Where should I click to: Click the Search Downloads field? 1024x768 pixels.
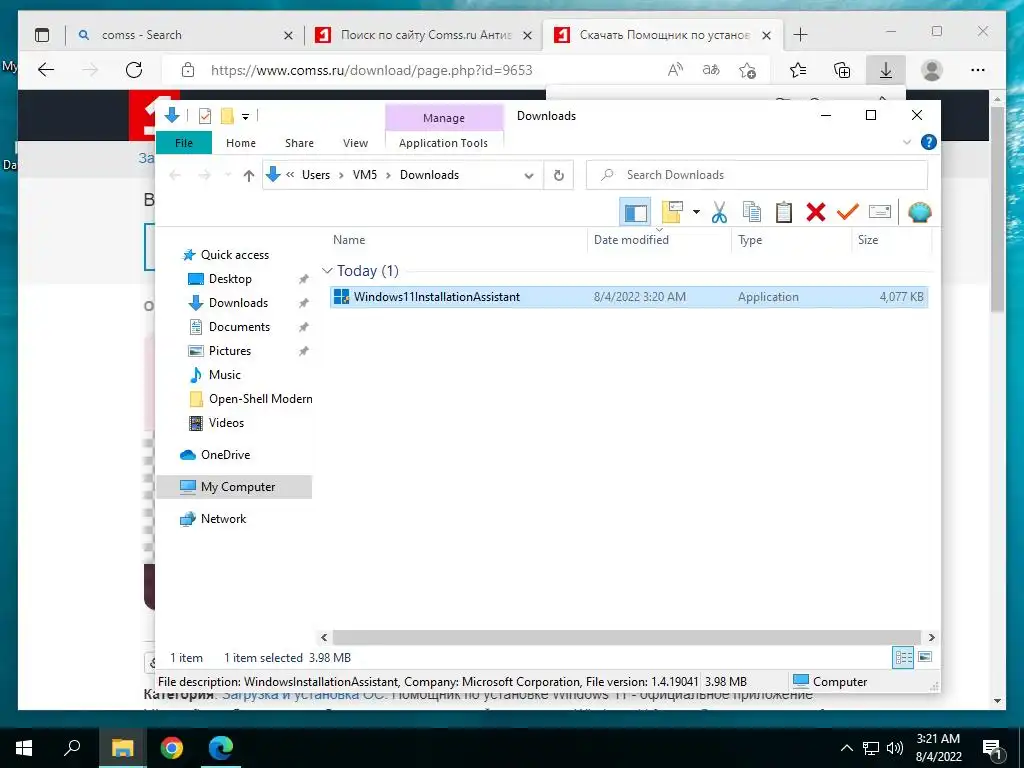757,175
